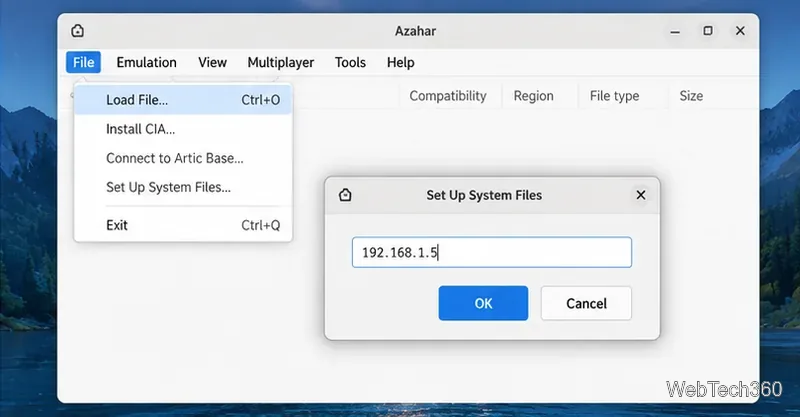Open the Help menu
800x417 pixels.
(x=401, y=62)
